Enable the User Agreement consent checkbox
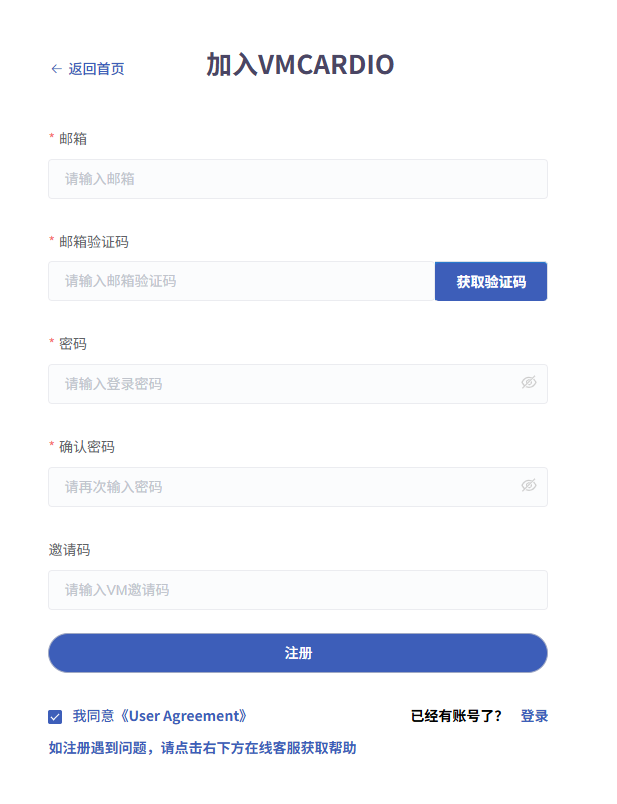Screen dimensions: 617x804 (x=55, y=715)
